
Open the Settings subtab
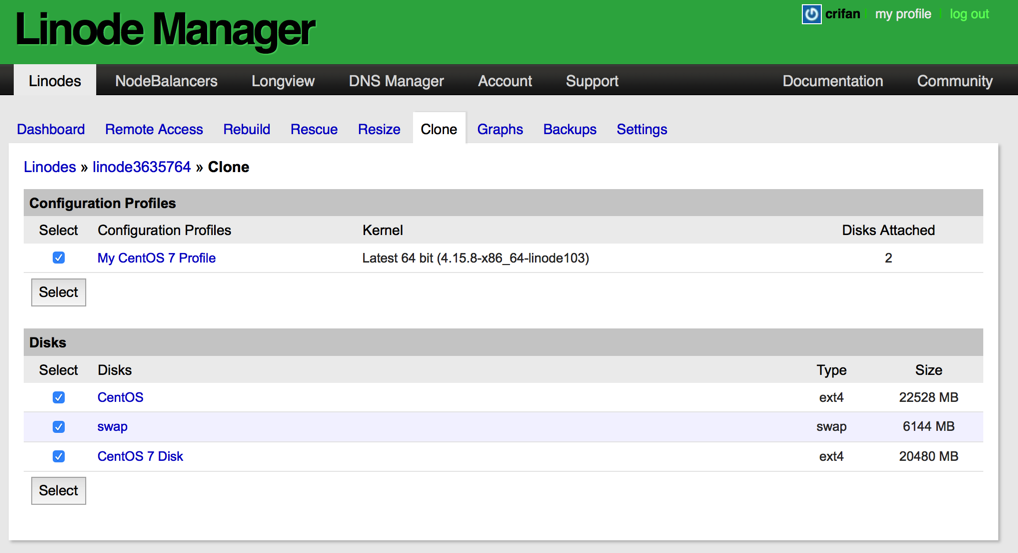tap(642, 129)
